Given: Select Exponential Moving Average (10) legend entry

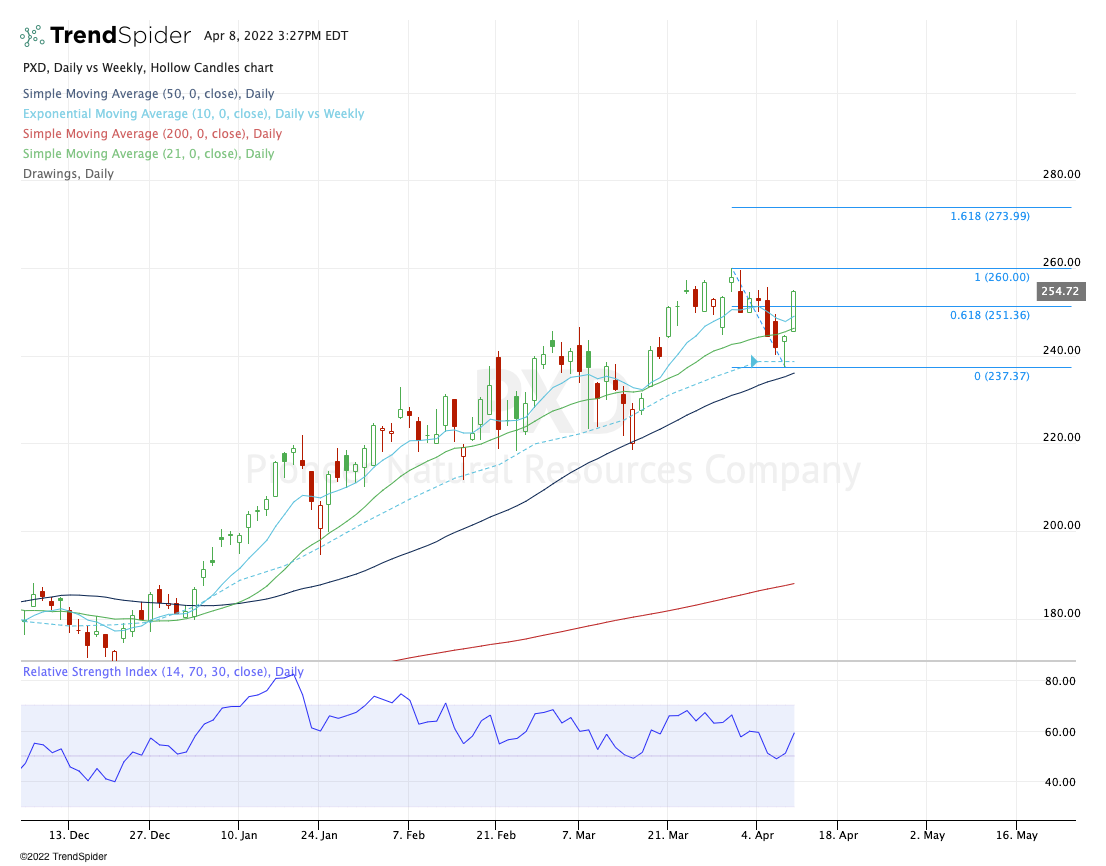Looking at the screenshot, I should (x=193, y=114).
